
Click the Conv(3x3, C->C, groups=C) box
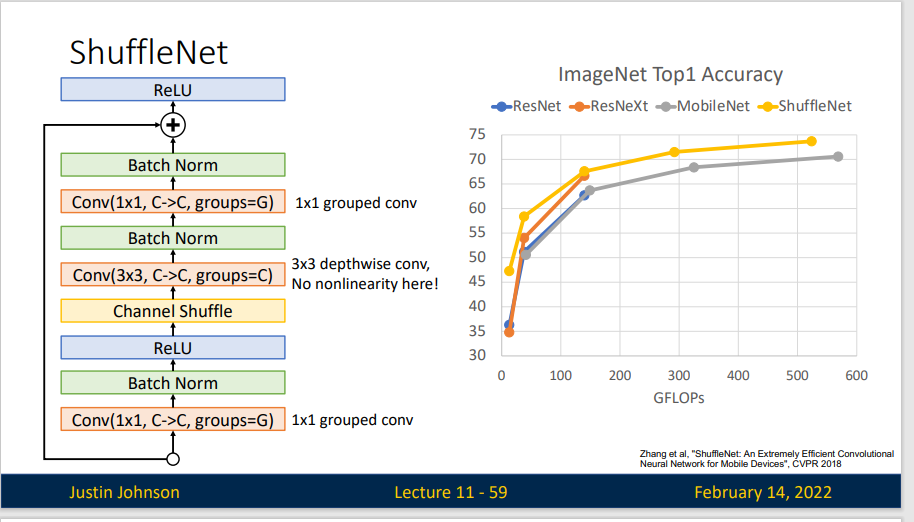click(173, 274)
